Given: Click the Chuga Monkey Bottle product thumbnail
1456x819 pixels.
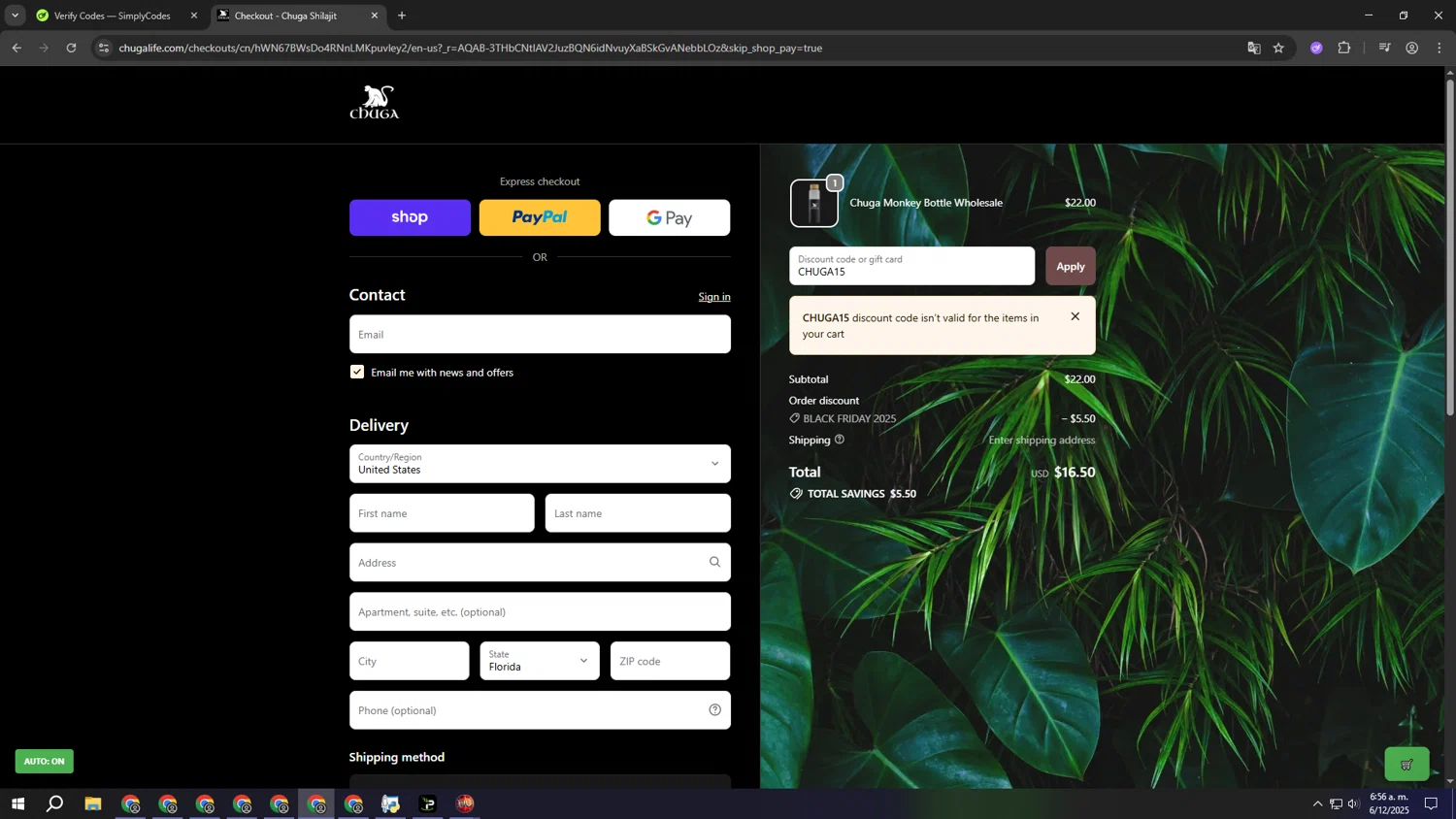Looking at the screenshot, I should point(814,204).
